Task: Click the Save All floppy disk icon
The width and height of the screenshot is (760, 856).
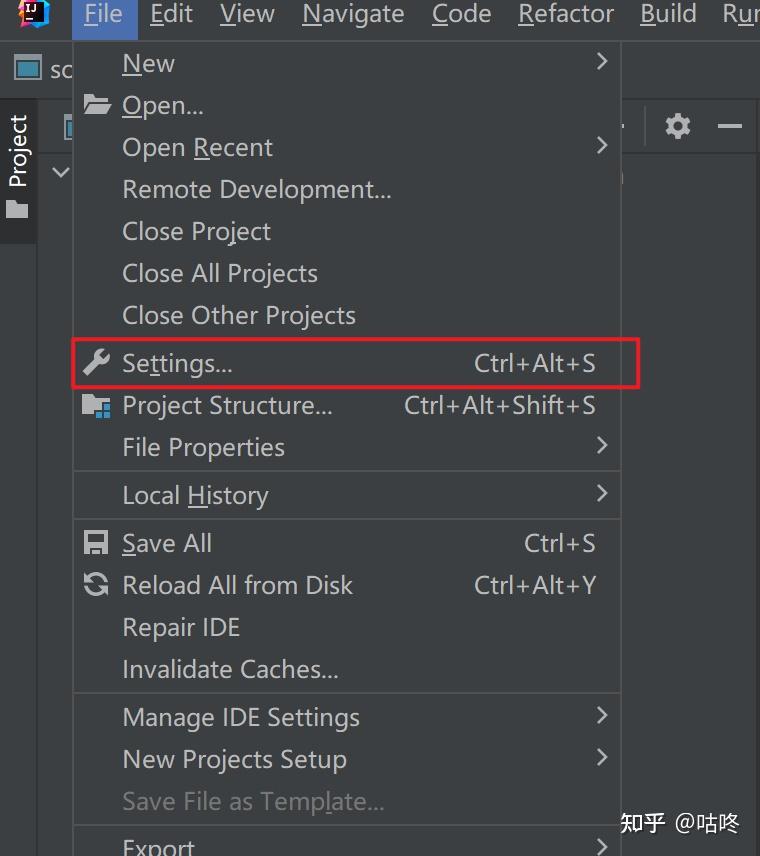Action: pos(96,543)
